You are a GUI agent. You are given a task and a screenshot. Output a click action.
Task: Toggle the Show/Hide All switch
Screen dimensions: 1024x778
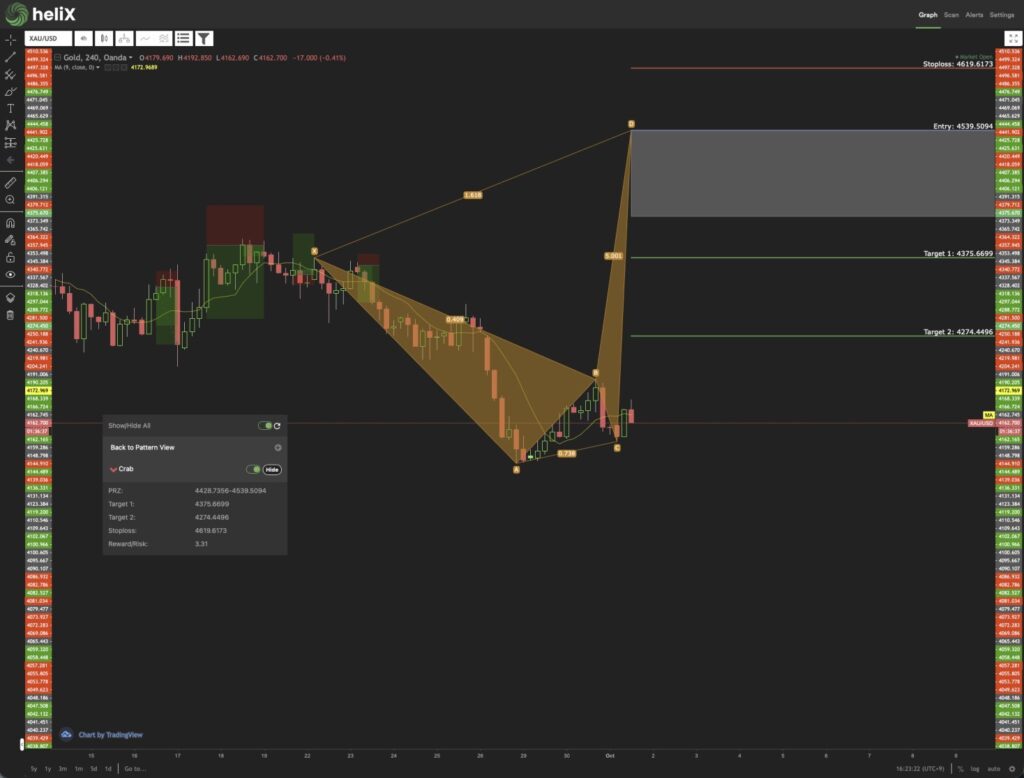(x=264, y=425)
